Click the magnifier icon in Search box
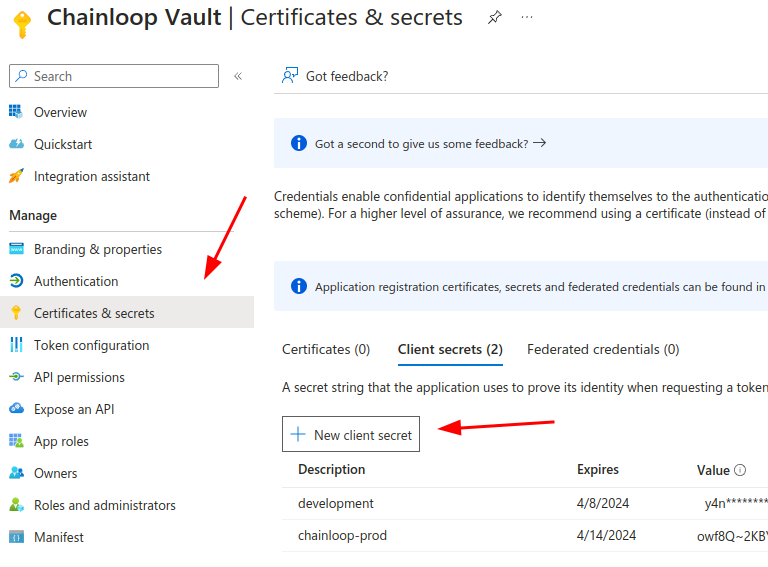 [21, 76]
